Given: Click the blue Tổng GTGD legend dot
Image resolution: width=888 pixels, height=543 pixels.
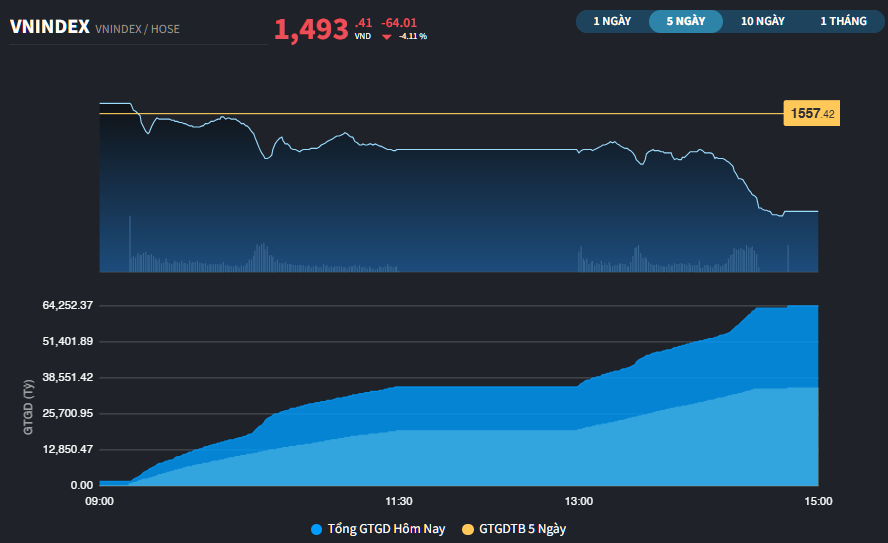Looking at the screenshot, I should pos(317,529).
